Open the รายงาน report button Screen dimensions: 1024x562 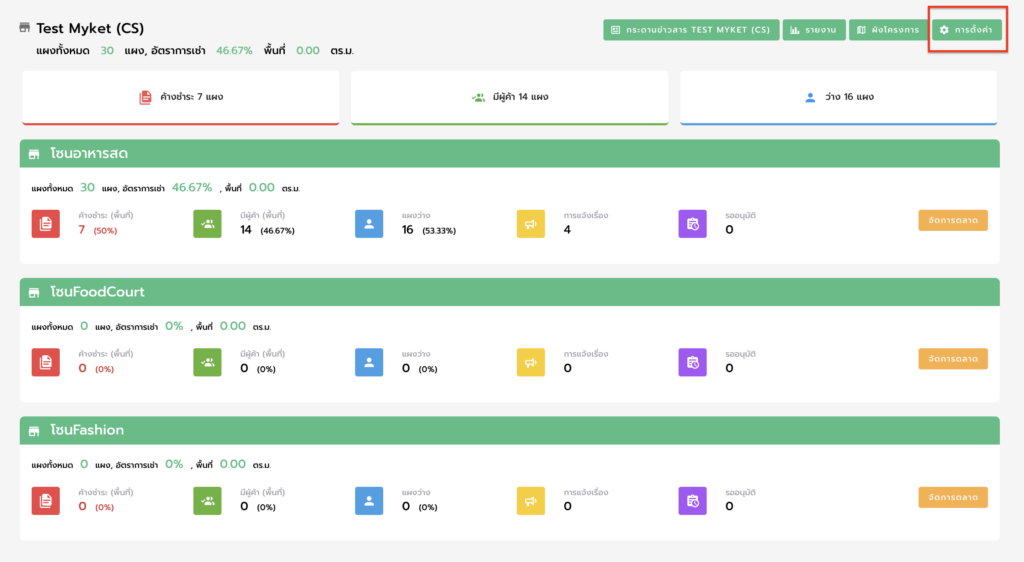[x=813, y=30]
